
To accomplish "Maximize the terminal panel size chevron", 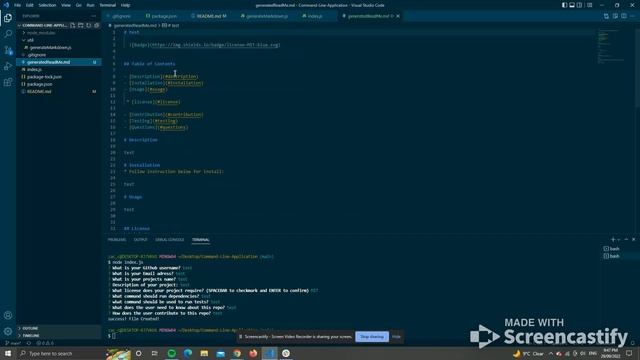I will 626,240.
